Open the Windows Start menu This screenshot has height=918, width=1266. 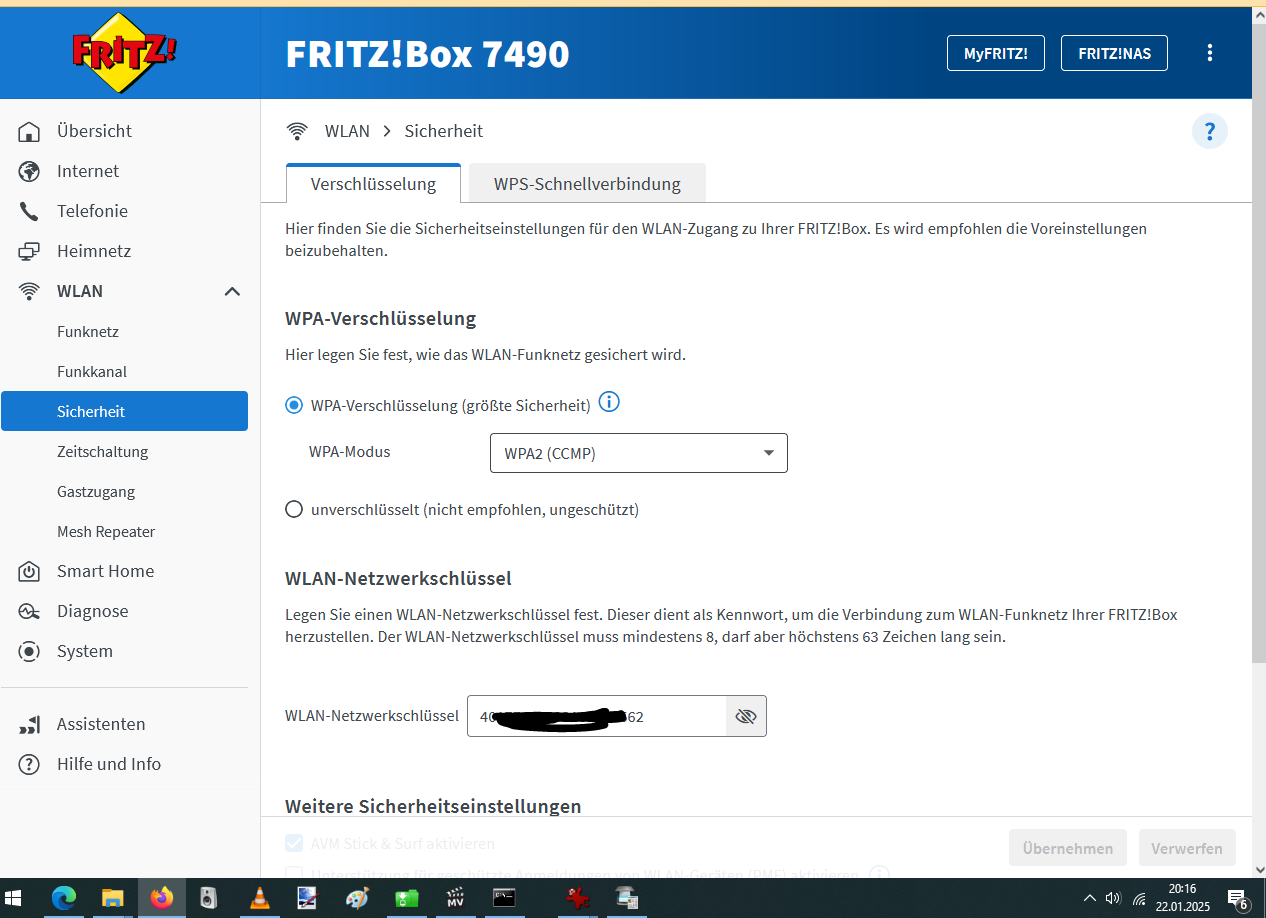[14, 898]
